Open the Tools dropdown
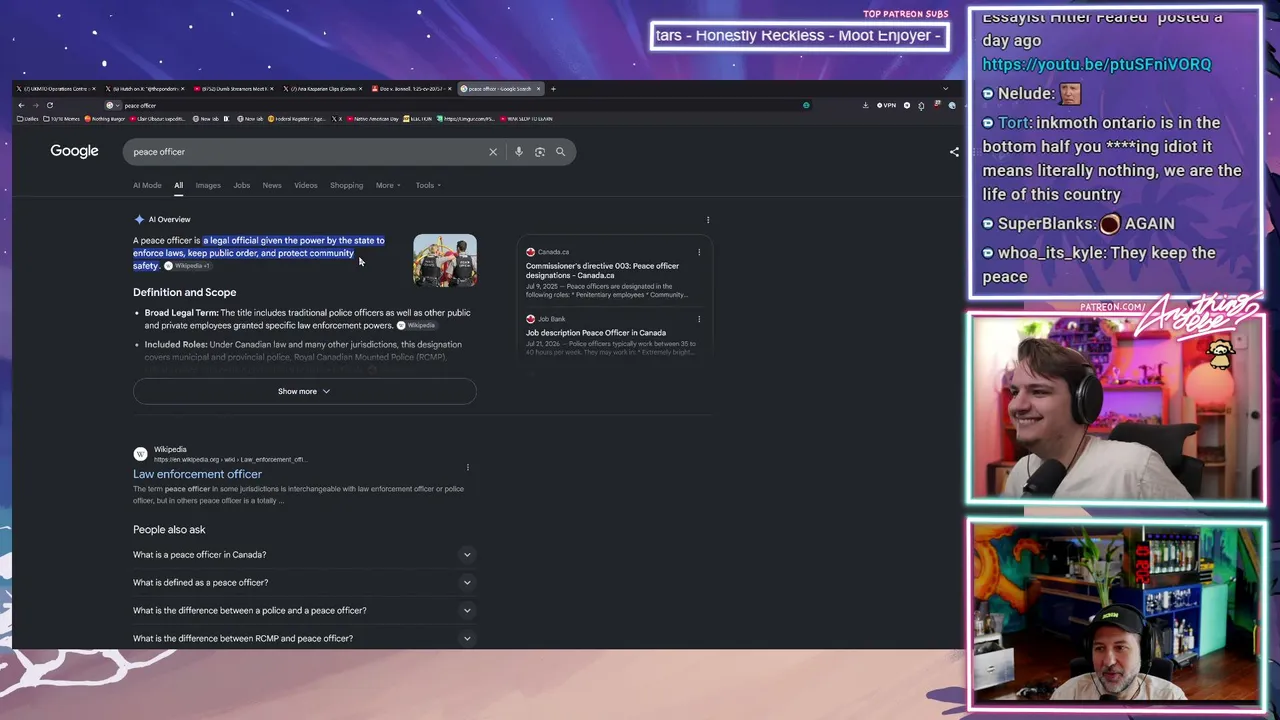1280x720 pixels. (428, 185)
